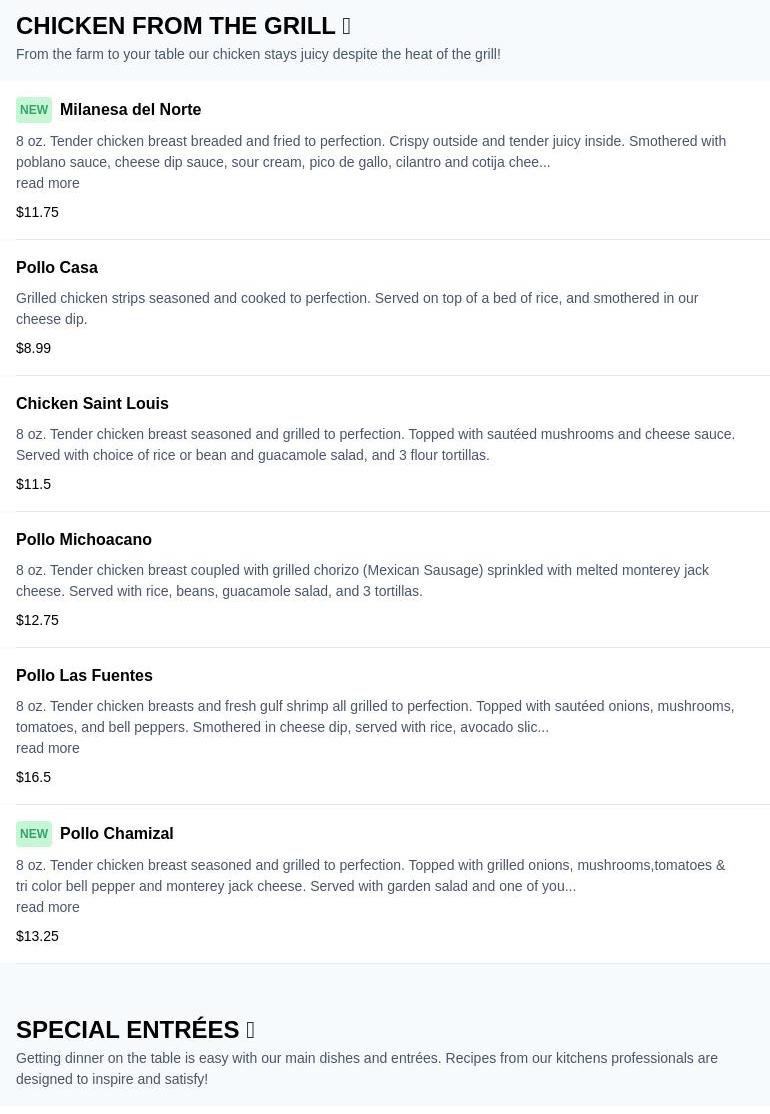This screenshot has height=1114, width=770.
Task: Click the Special Entrées section heading
Action: pyautogui.click(x=128, y=1030)
